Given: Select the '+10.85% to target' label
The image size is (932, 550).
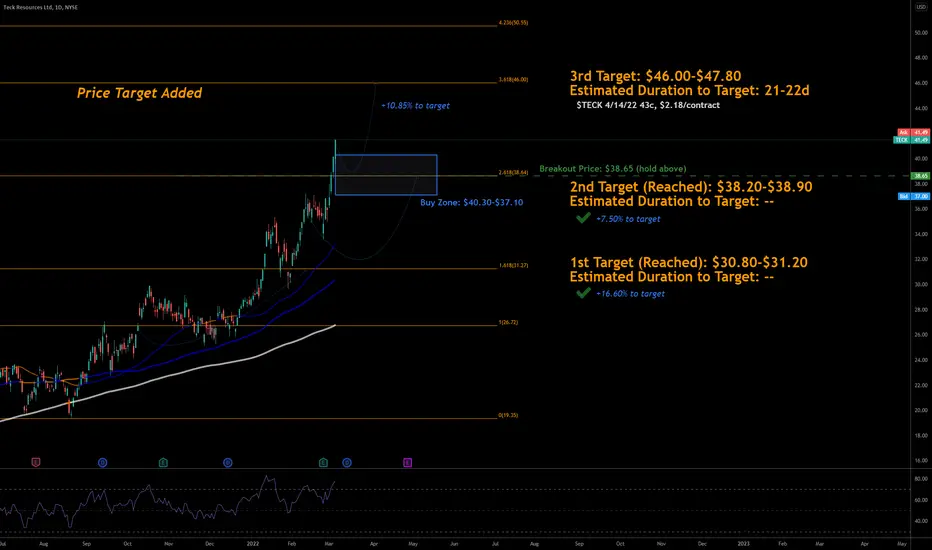Looking at the screenshot, I should pos(415,106).
